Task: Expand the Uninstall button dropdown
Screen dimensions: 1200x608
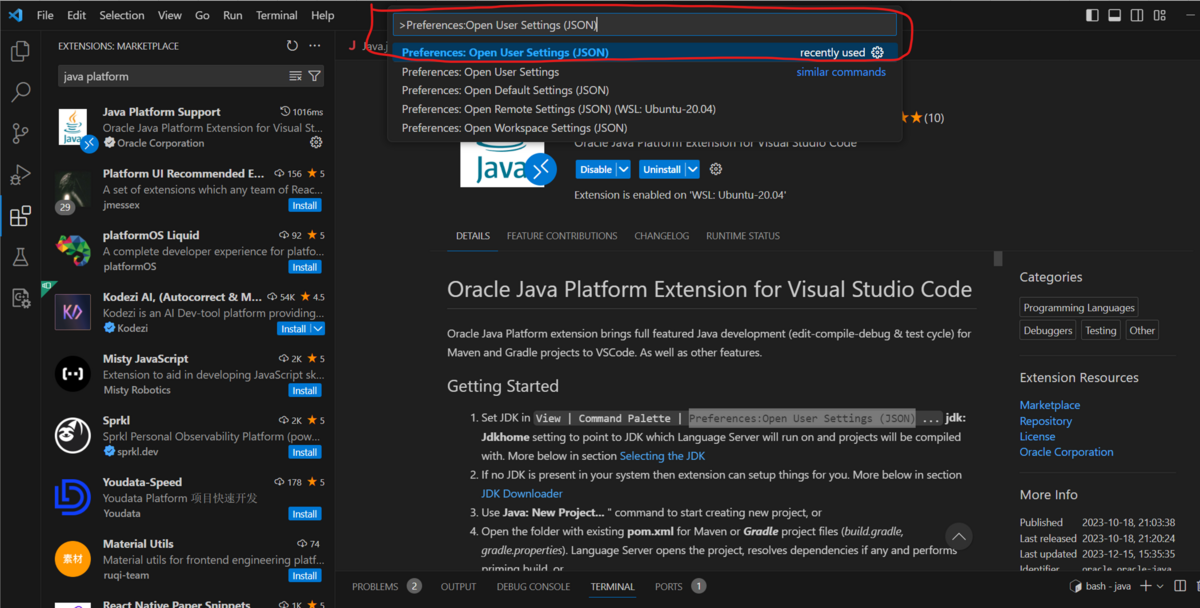Action: 692,170
